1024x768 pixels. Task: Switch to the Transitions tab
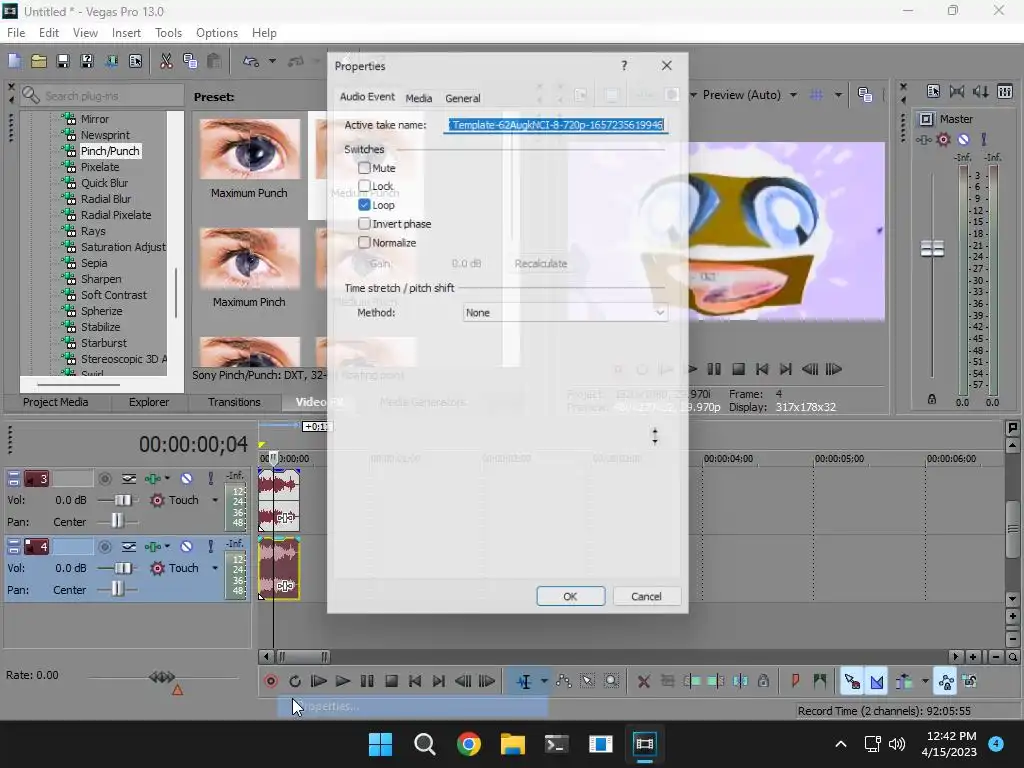(x=234, y=402)
